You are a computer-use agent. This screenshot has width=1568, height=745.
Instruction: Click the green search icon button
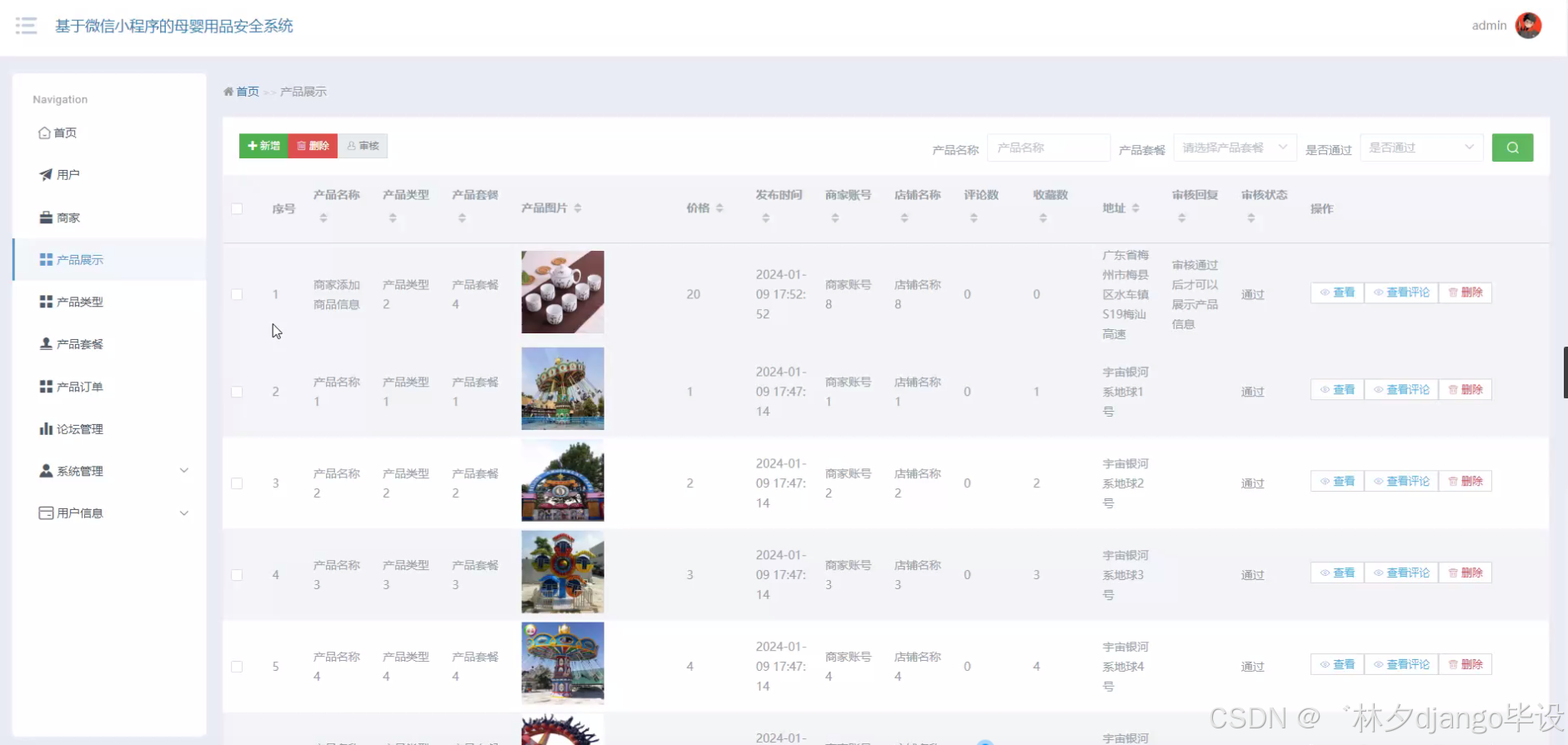coord(1512,147)
